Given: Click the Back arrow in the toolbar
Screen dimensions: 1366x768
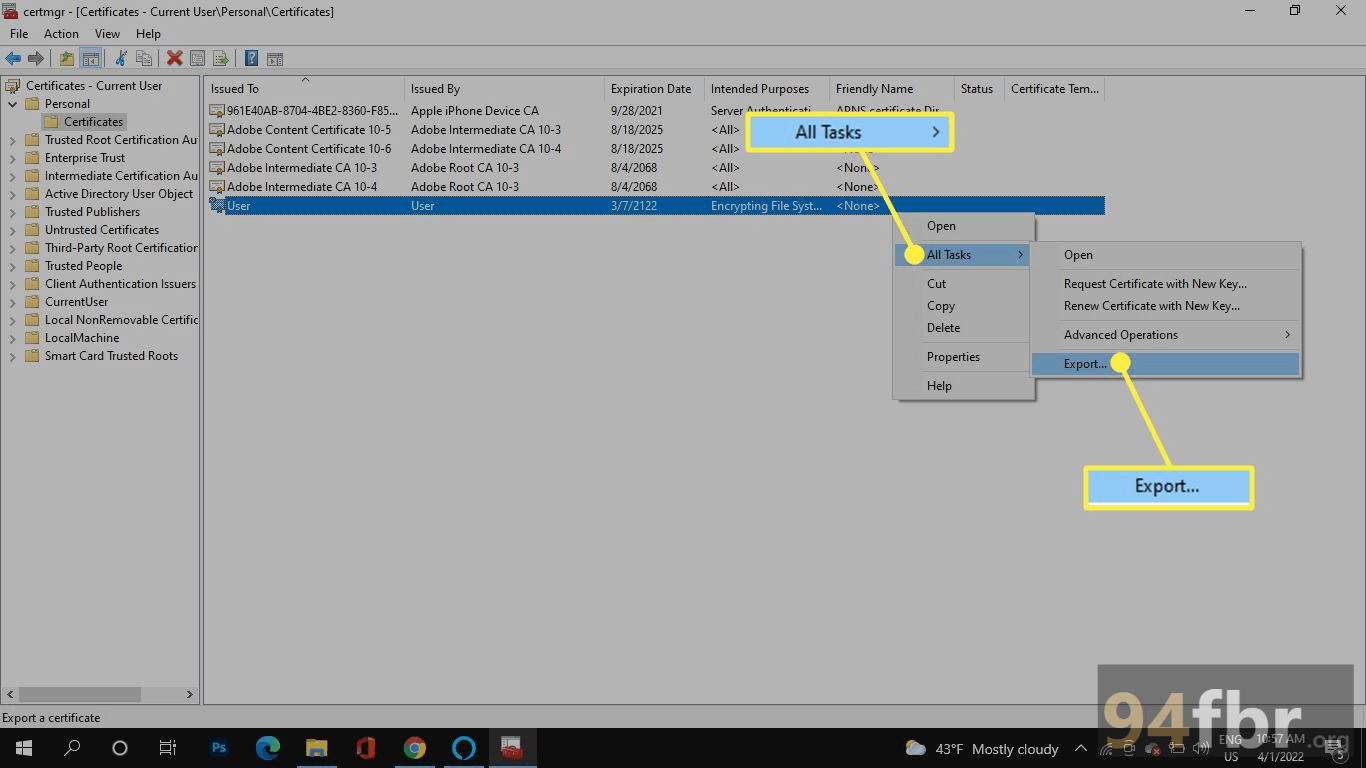Looking at the screenshot, I should pos(13,59).
